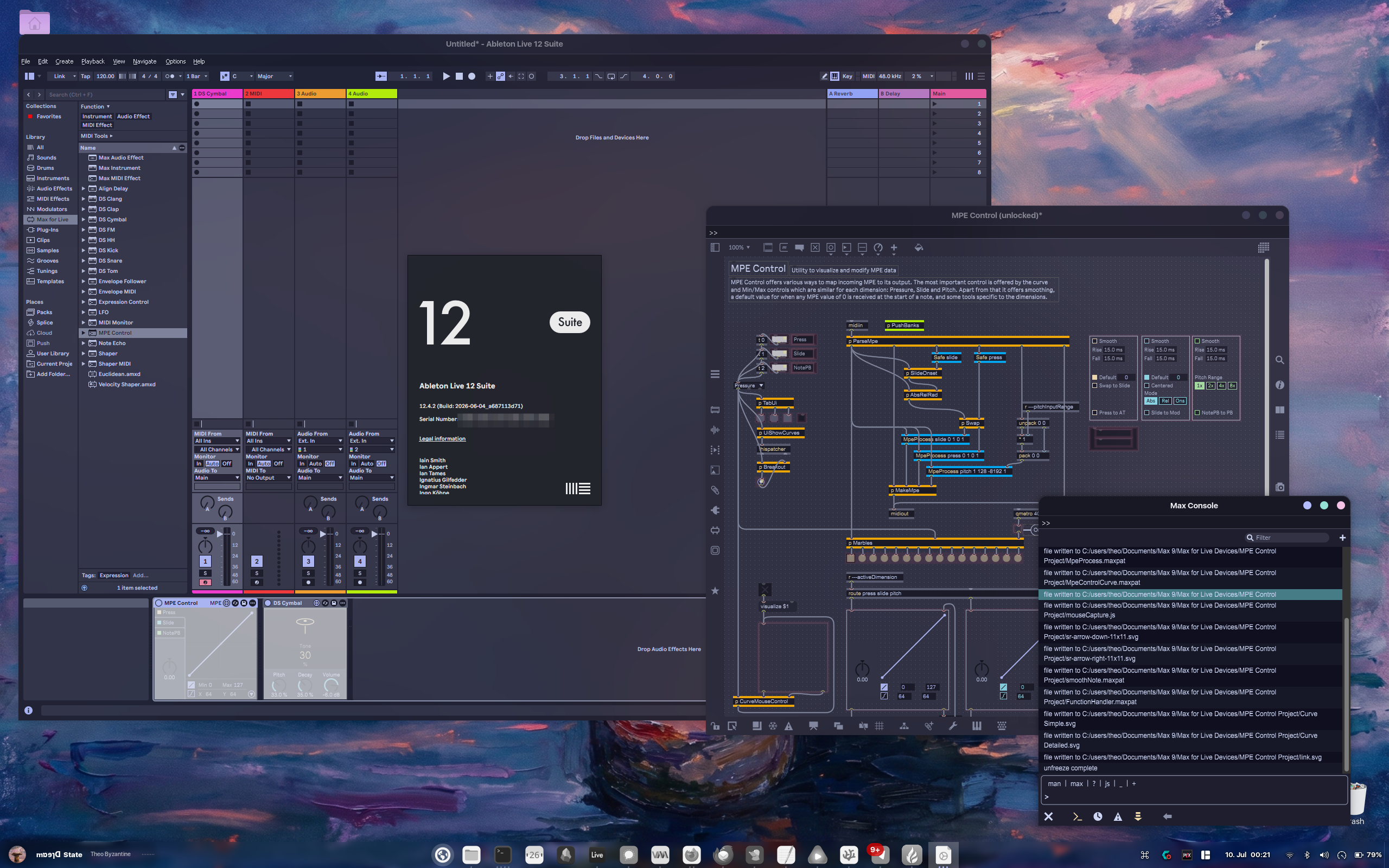Toggle Draw Mode pencil icon

point(824,76)
